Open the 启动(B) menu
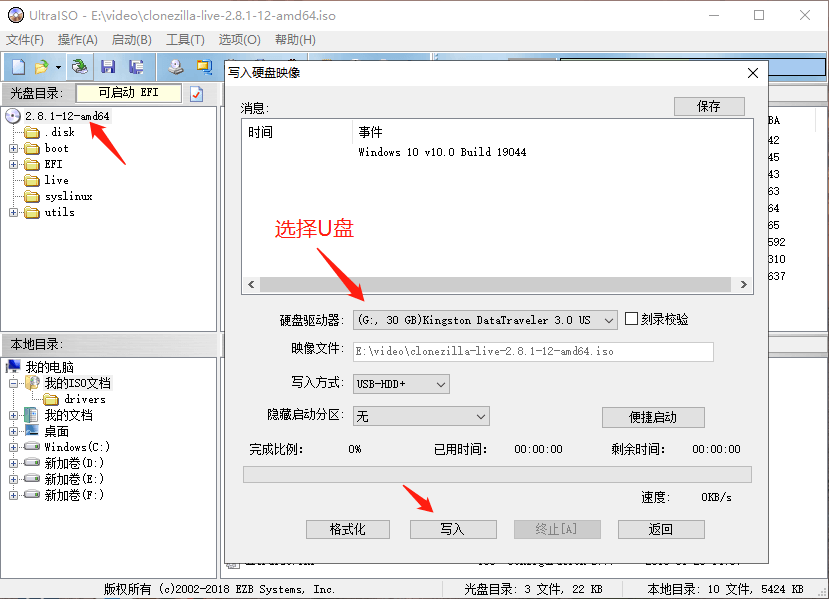Viewport: 829px width, 599px height. pos(132,40)
